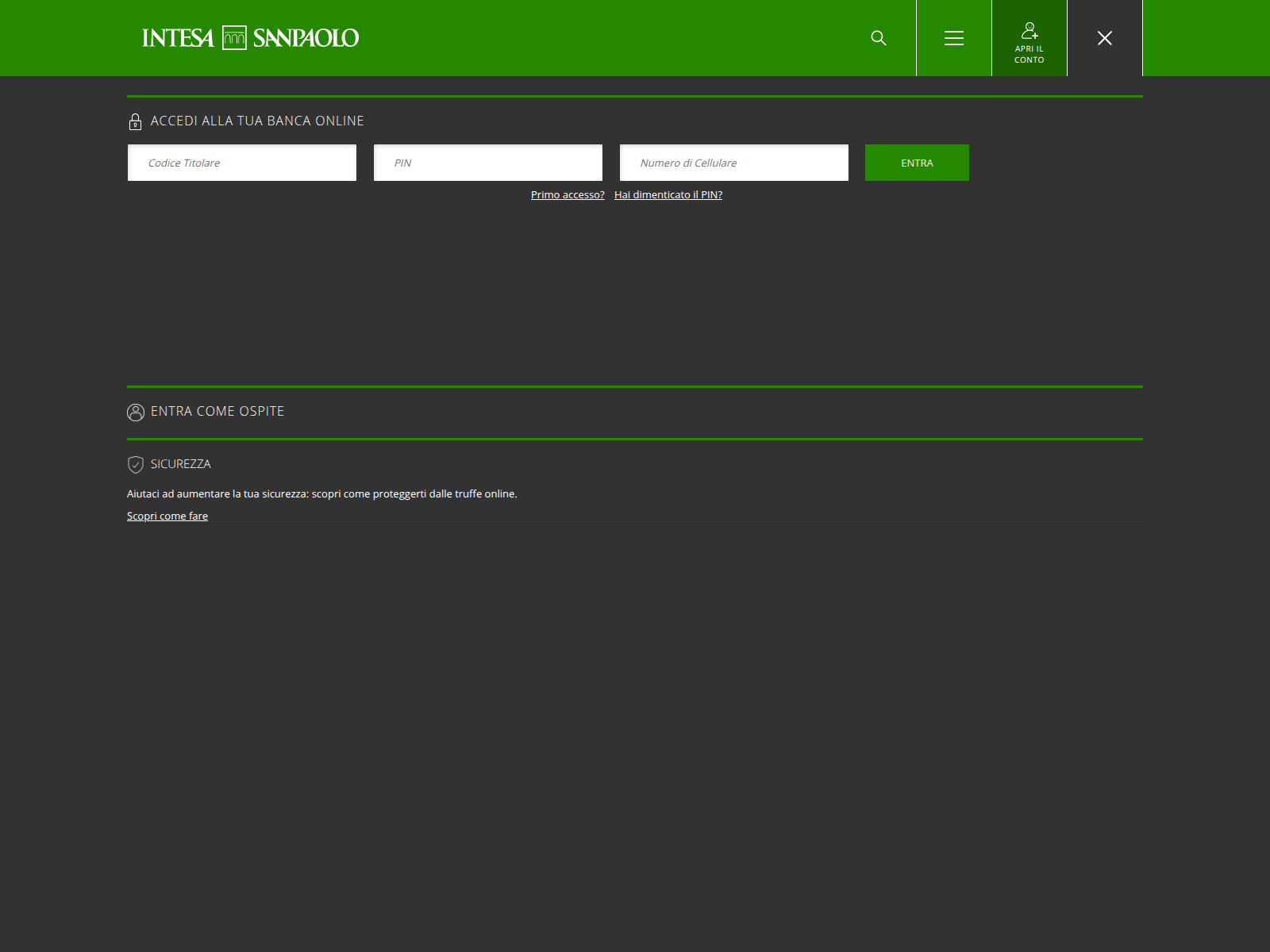Click the search magnifier icon in header
This screenshot has width=1270, height=952.
(878, 38)
